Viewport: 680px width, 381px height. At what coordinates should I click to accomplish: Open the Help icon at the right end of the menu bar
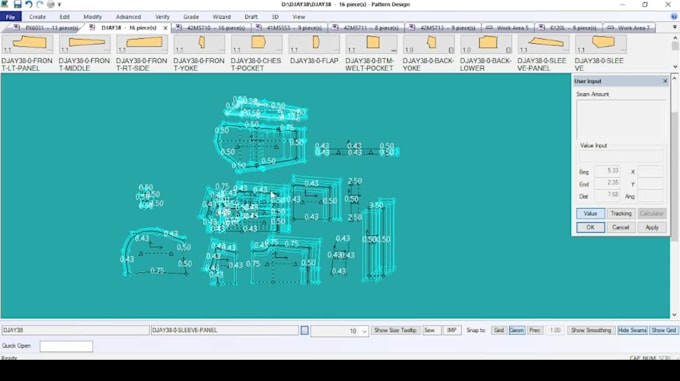(x=674, y=16)
